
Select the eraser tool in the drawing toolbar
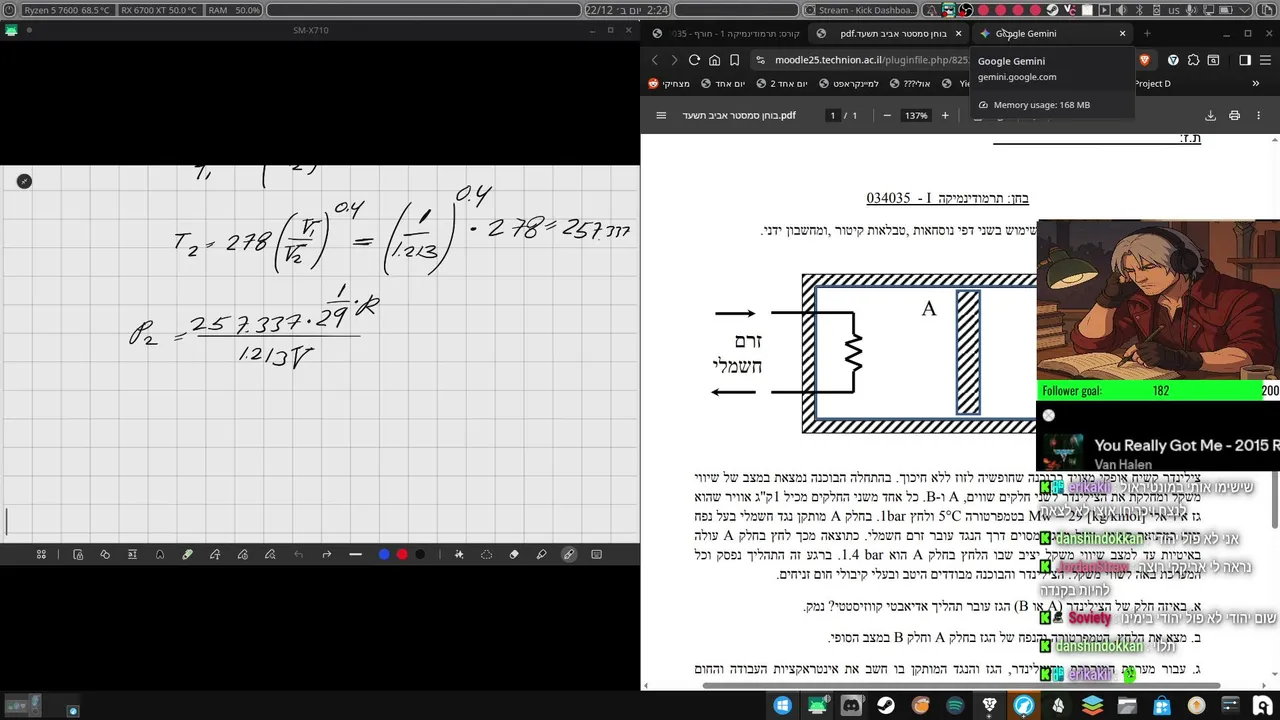tap(514, 554)
